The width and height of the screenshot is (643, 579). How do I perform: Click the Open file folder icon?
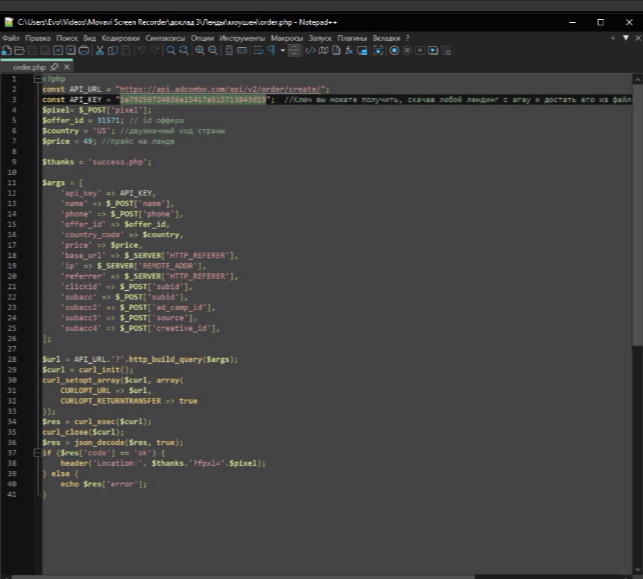click(19, 50)
